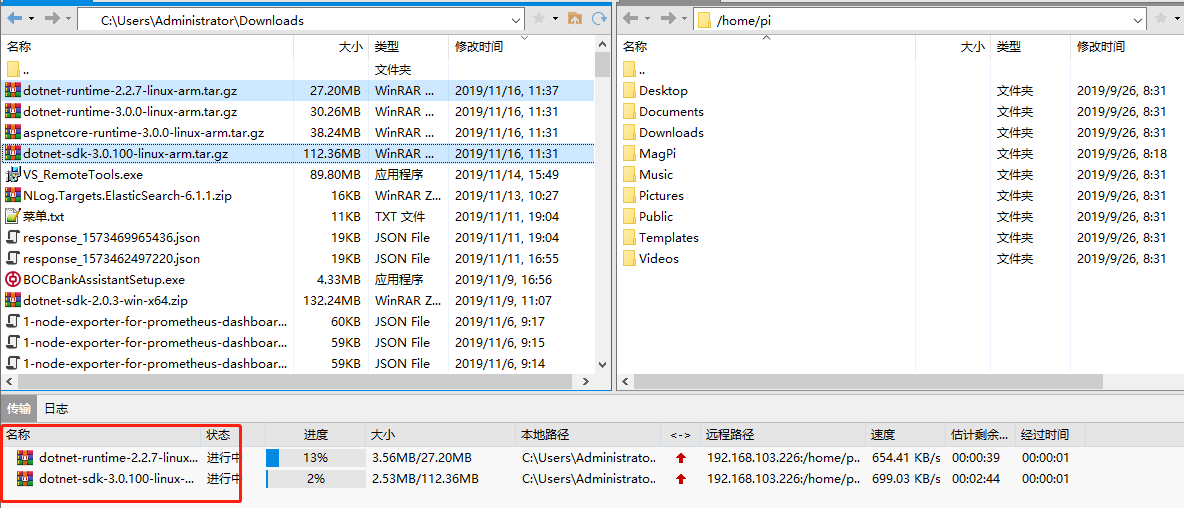Image resolution: width=1184 pixels, height=508 pixels.
Task: Go to local home folder icon
Action: [575, 19]
